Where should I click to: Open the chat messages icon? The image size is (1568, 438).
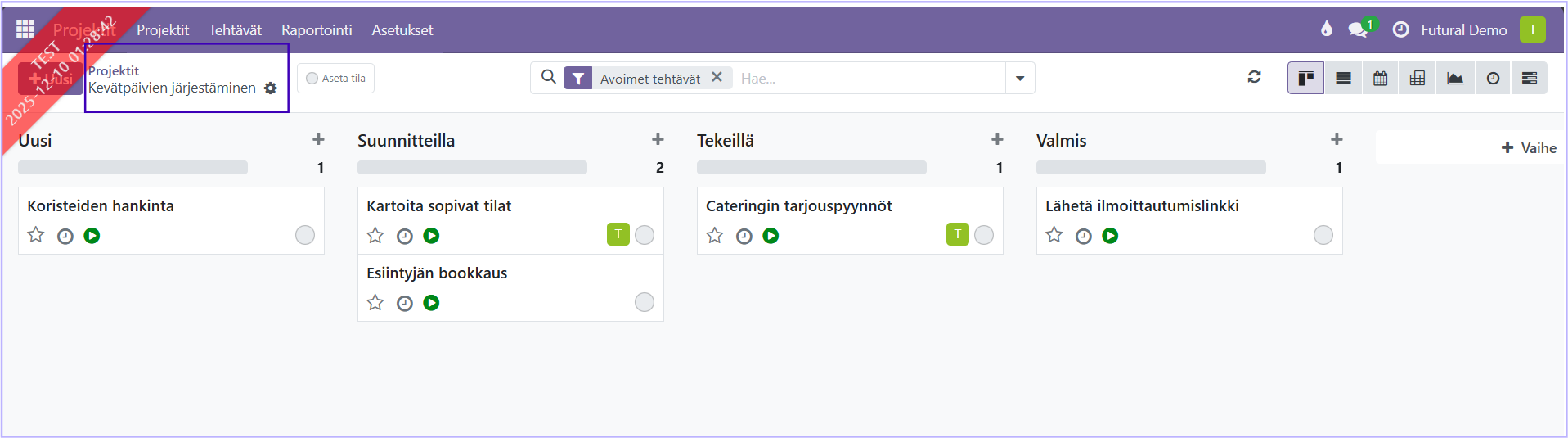(x=1358, y=30)
